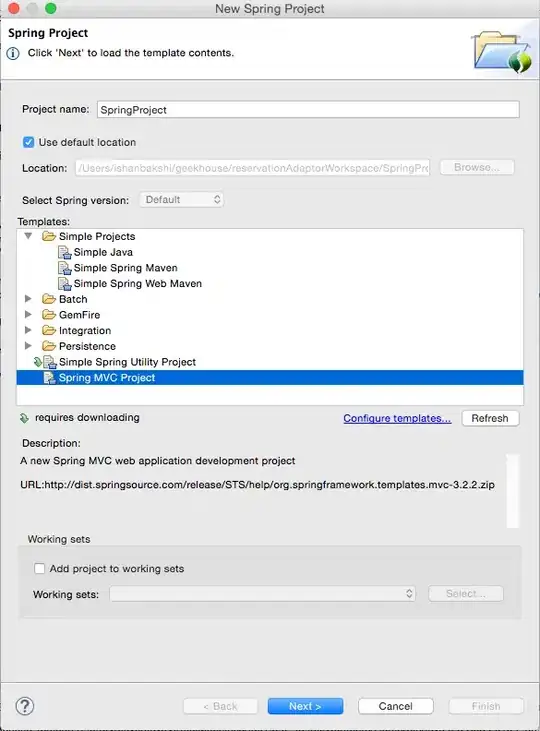Open the Configure templates link
The image size is (540, 731).
tap(397, 418)
